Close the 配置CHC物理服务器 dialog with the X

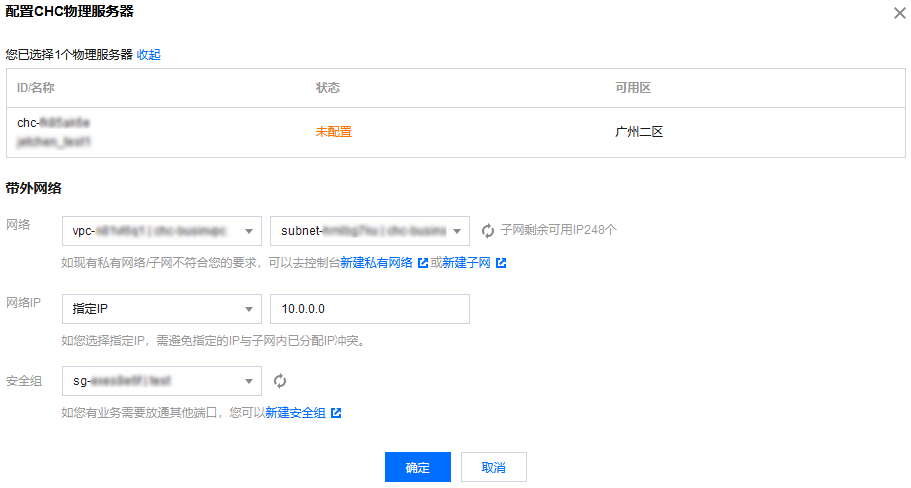coord(898,13)
